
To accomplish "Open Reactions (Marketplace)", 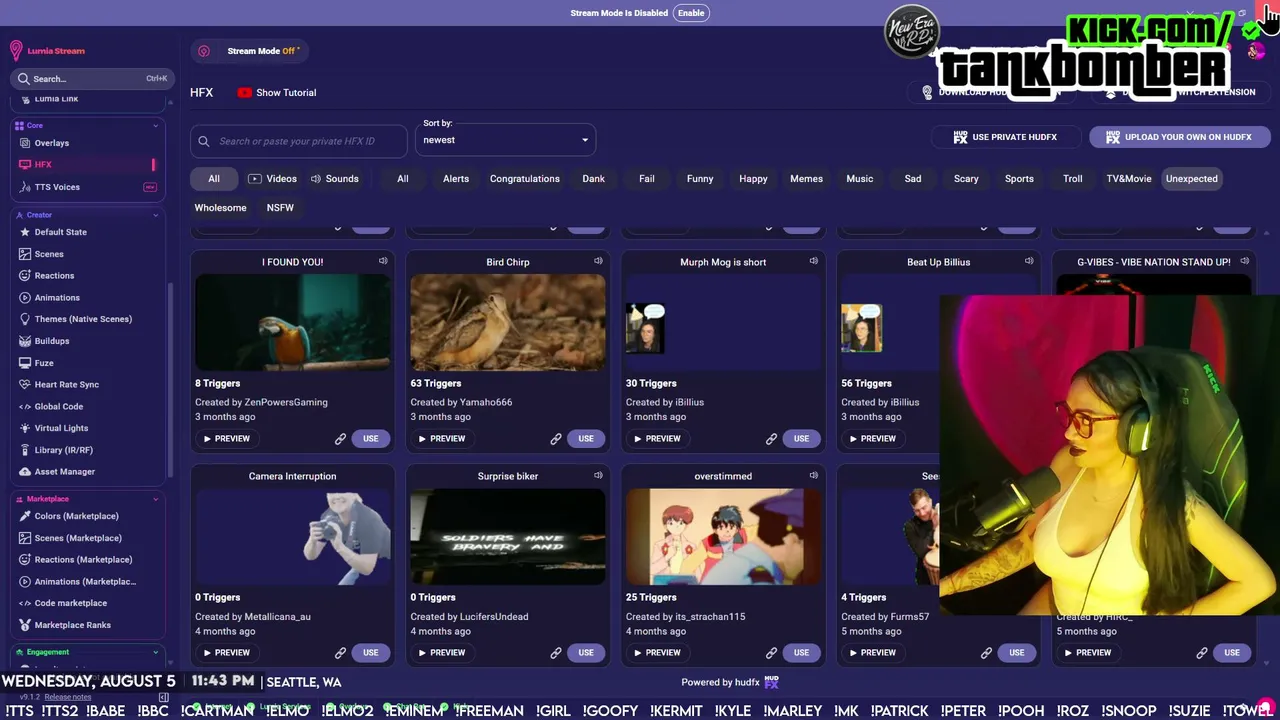I will 83,560.
